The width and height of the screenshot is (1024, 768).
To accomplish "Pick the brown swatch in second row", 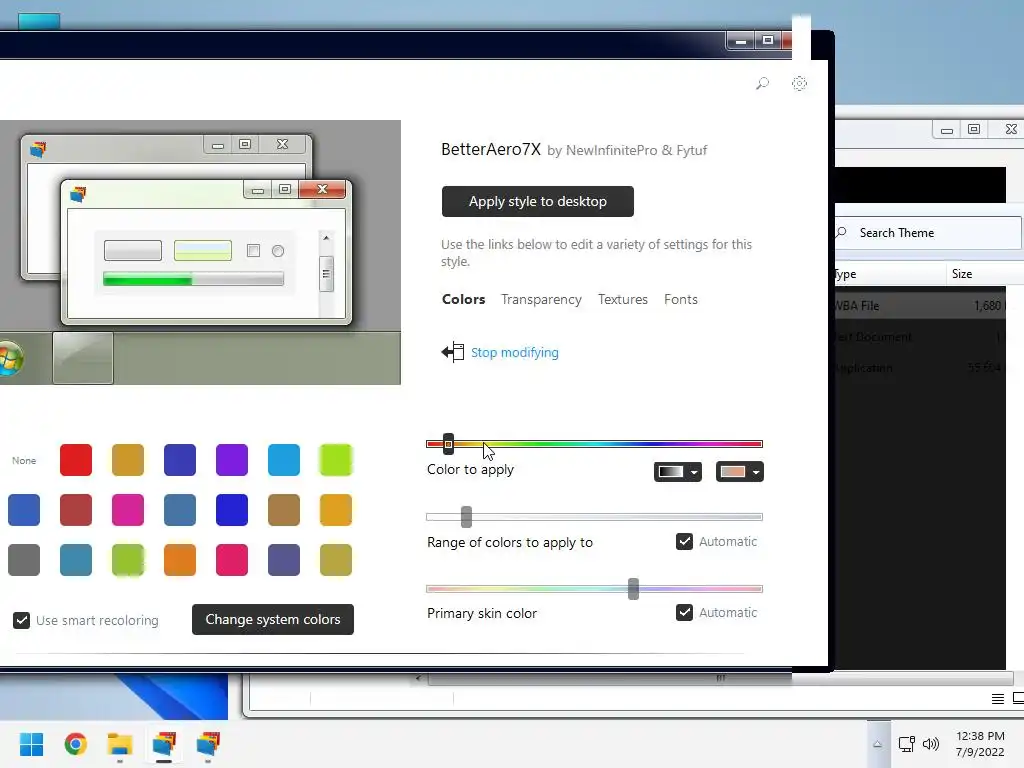I will coord(284,510).
